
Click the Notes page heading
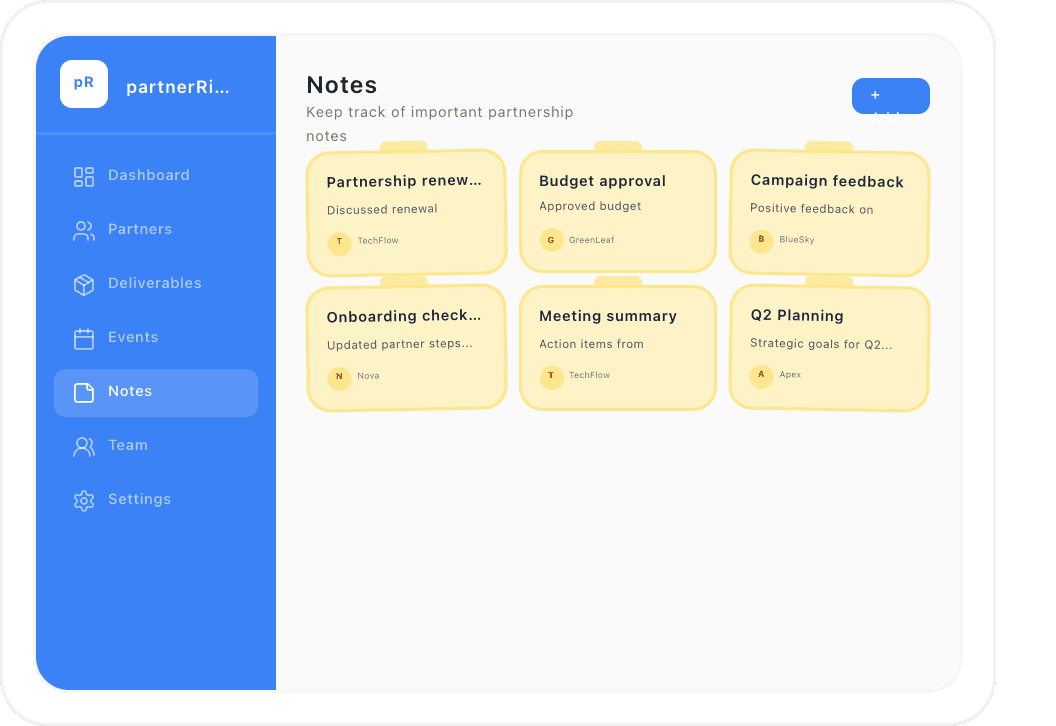click(x=341, y=85)
